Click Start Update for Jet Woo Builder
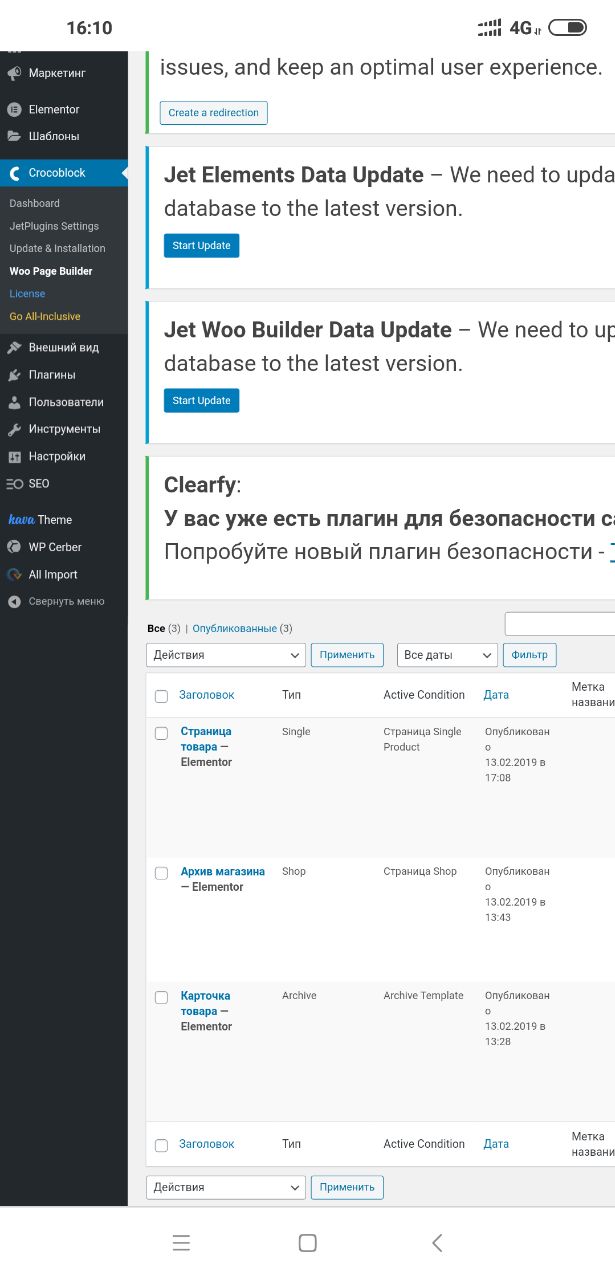 [x=202, y=401]
